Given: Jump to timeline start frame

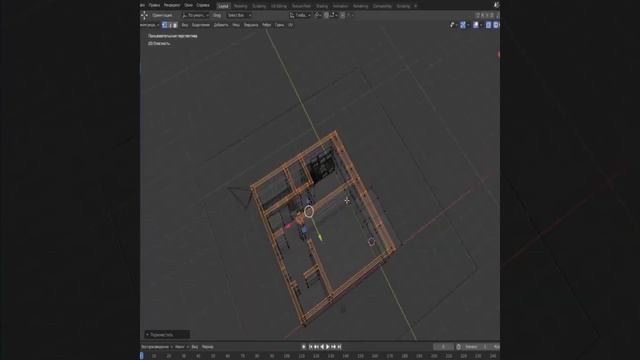Looking at the screenshot, I should (x=311, y=347).
